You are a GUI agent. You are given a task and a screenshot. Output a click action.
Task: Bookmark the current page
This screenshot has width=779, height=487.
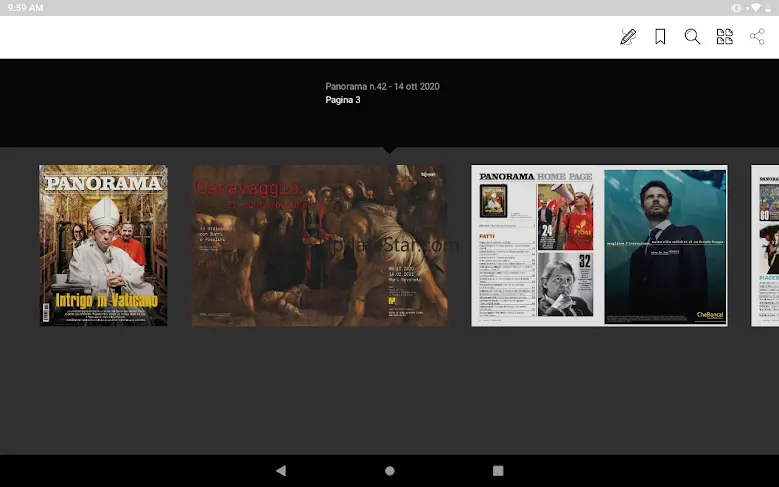point(660,36)
